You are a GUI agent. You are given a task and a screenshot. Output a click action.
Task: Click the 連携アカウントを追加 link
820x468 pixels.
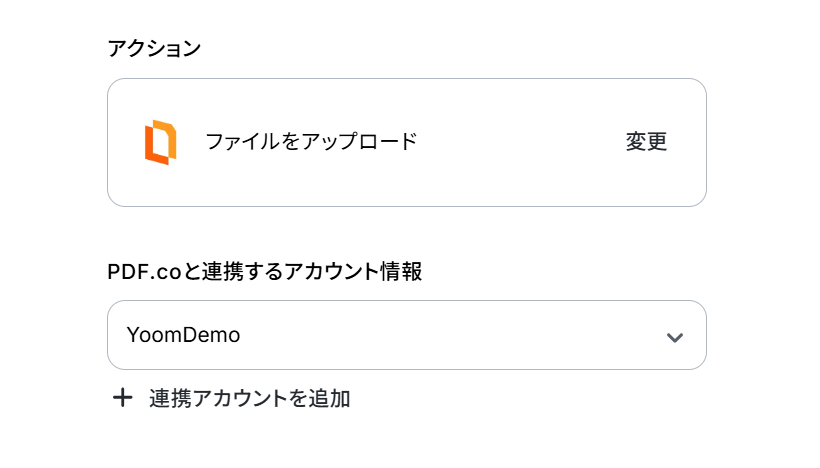tap(249, 398)
